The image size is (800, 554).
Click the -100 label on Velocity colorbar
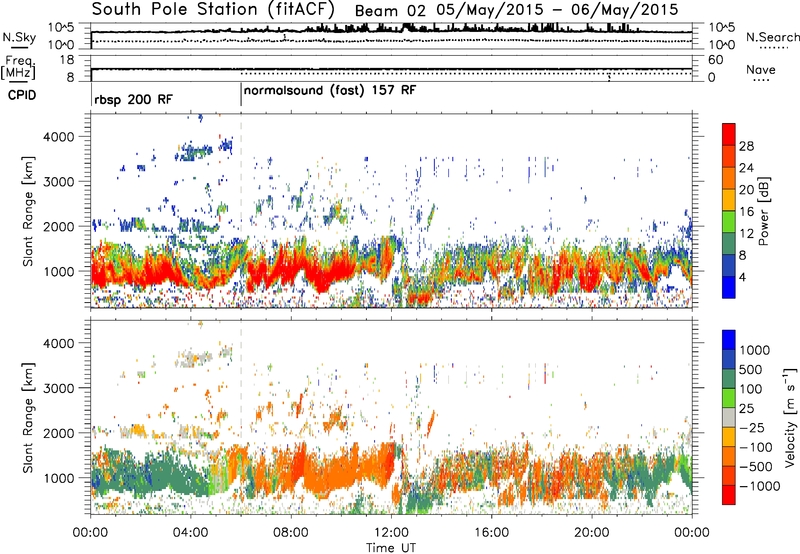[756, 447]
